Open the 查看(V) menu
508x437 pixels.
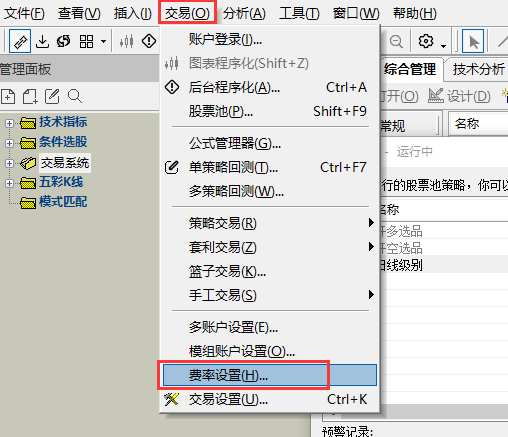pos(79,13)
